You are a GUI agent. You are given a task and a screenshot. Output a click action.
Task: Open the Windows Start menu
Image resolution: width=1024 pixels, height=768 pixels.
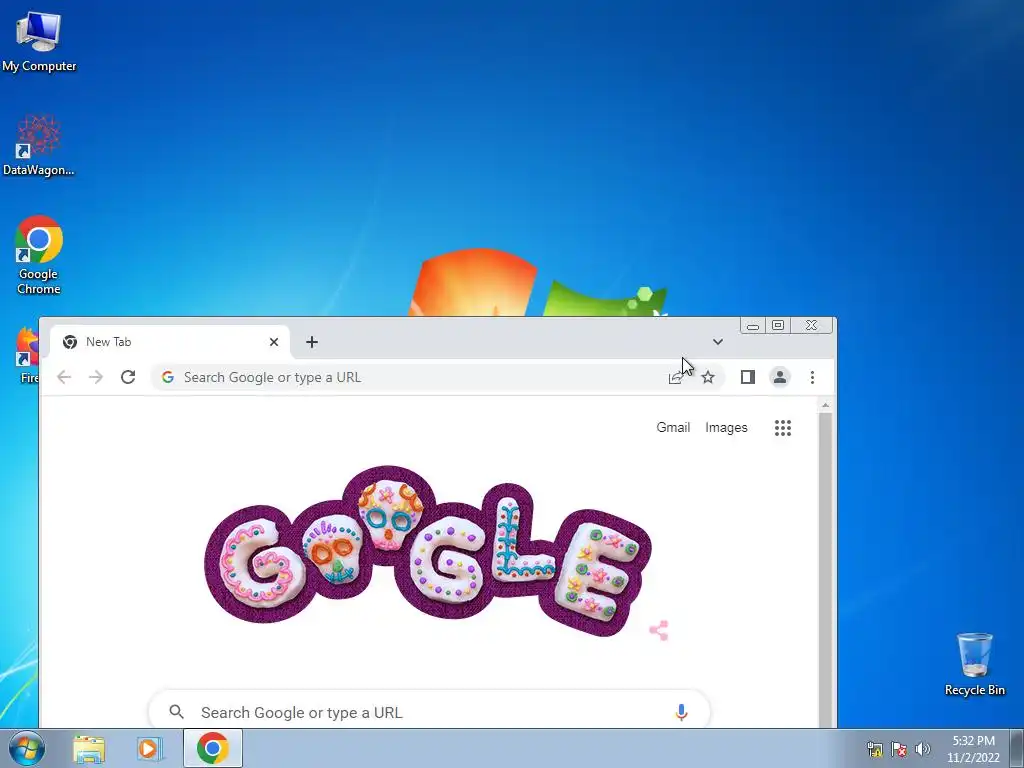[x=27, y=749]
